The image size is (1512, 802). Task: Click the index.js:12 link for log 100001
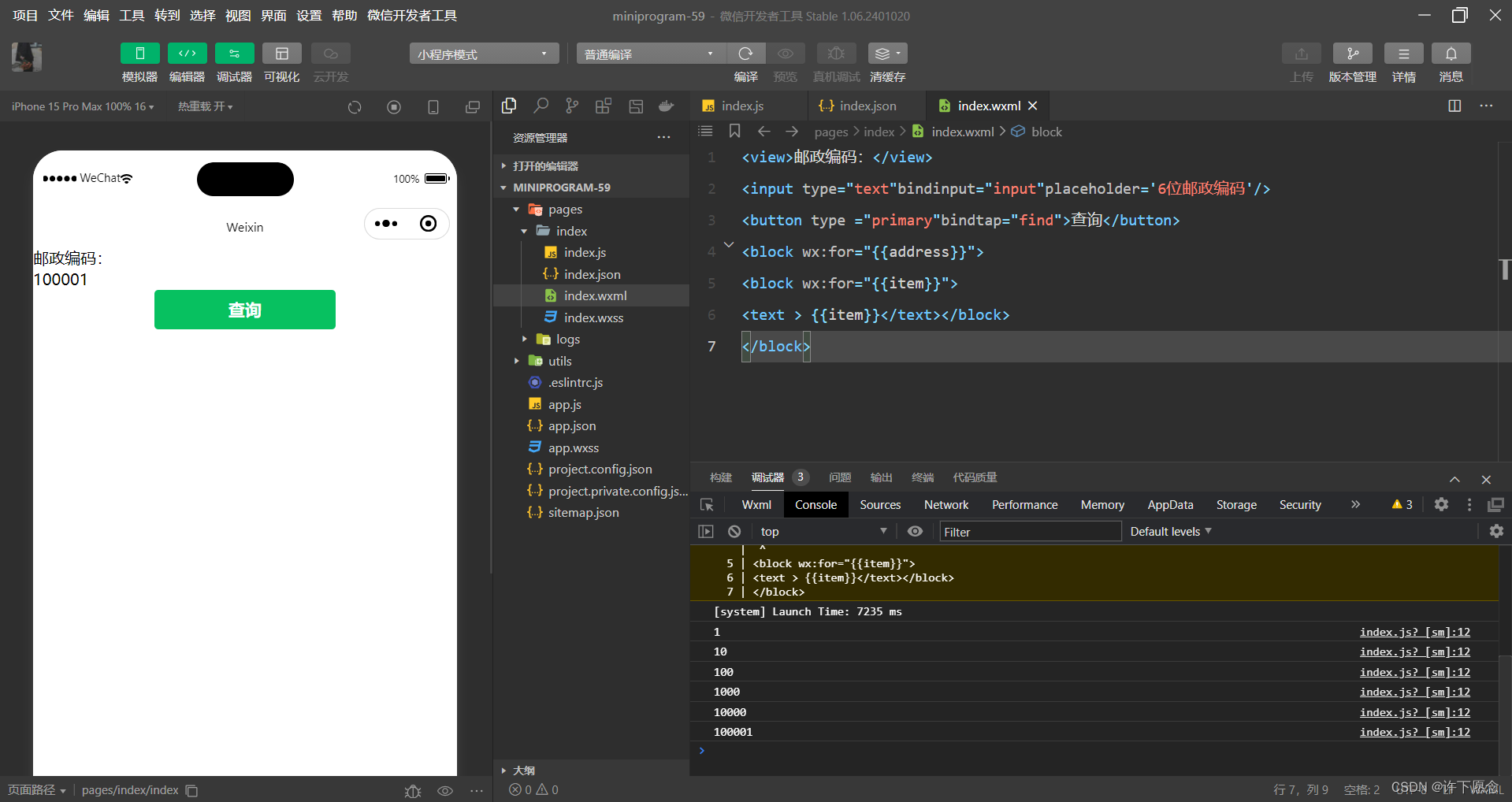[x=1414, y=732]
